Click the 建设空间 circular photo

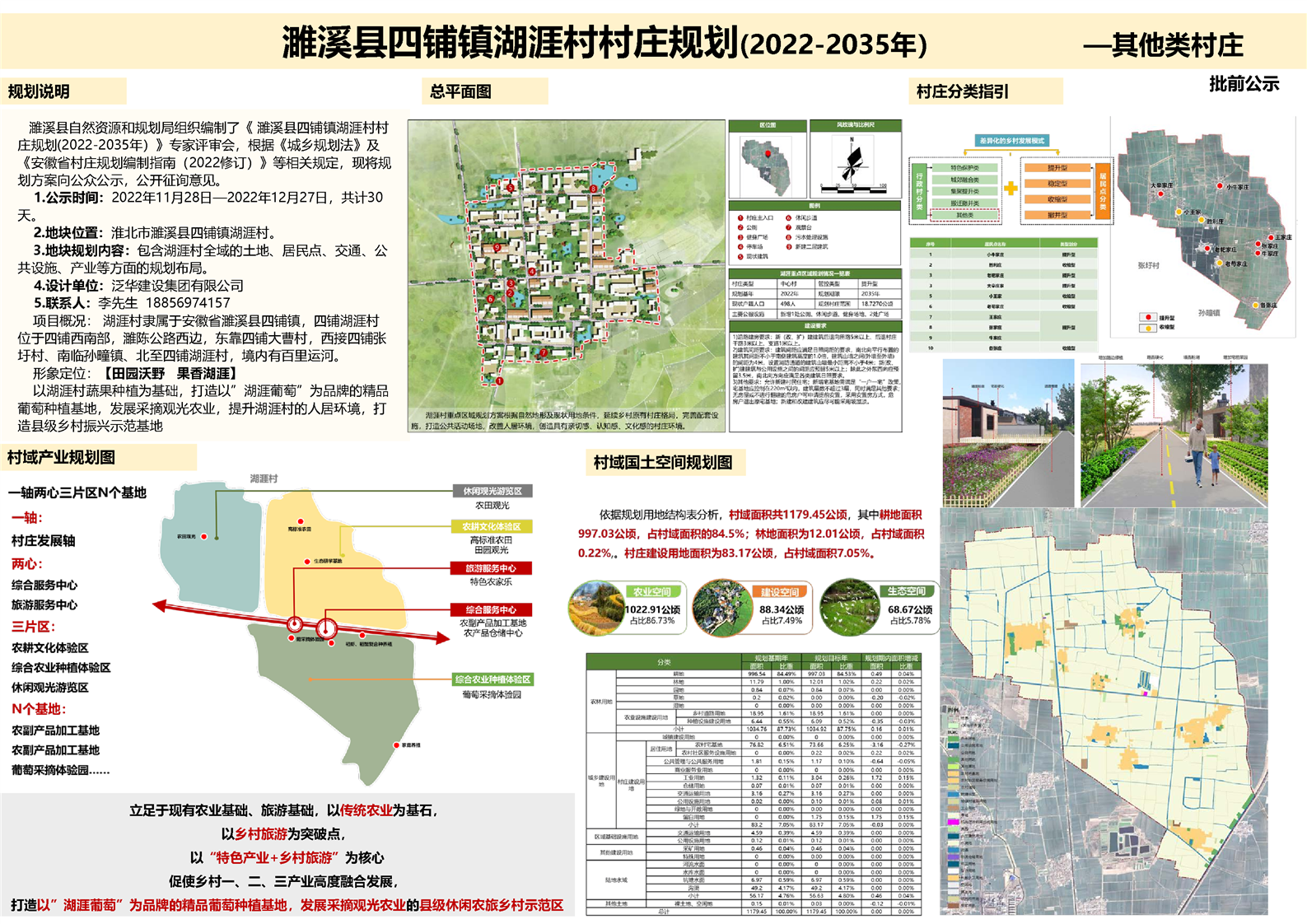coord(721,609)
